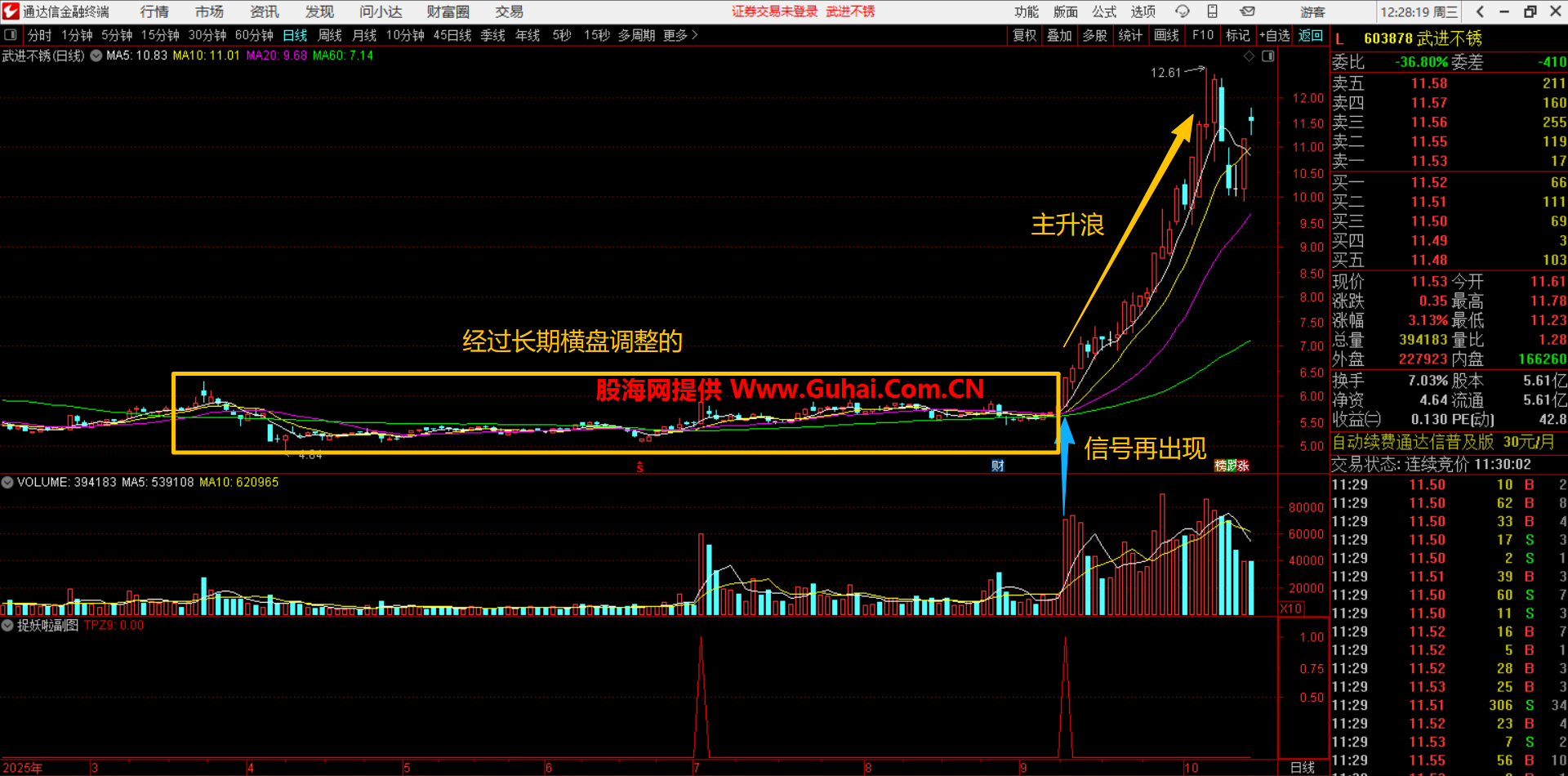This screenshot has width=1568, height=776.
Task: Expand the VOLUME indicator dropdown arrow
Action: [7, 482]
